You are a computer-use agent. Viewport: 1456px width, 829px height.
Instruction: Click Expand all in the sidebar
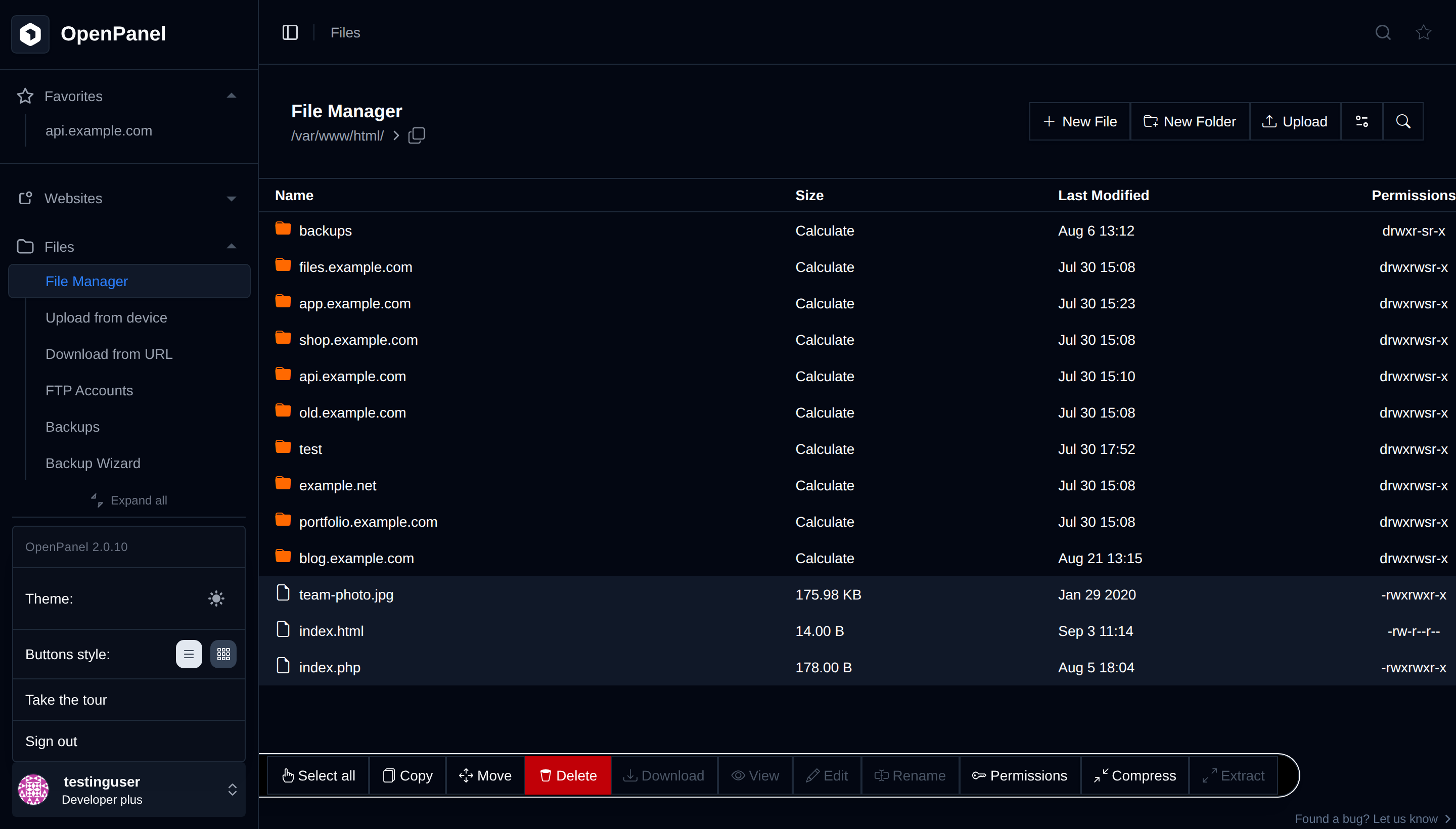(129, 500)
